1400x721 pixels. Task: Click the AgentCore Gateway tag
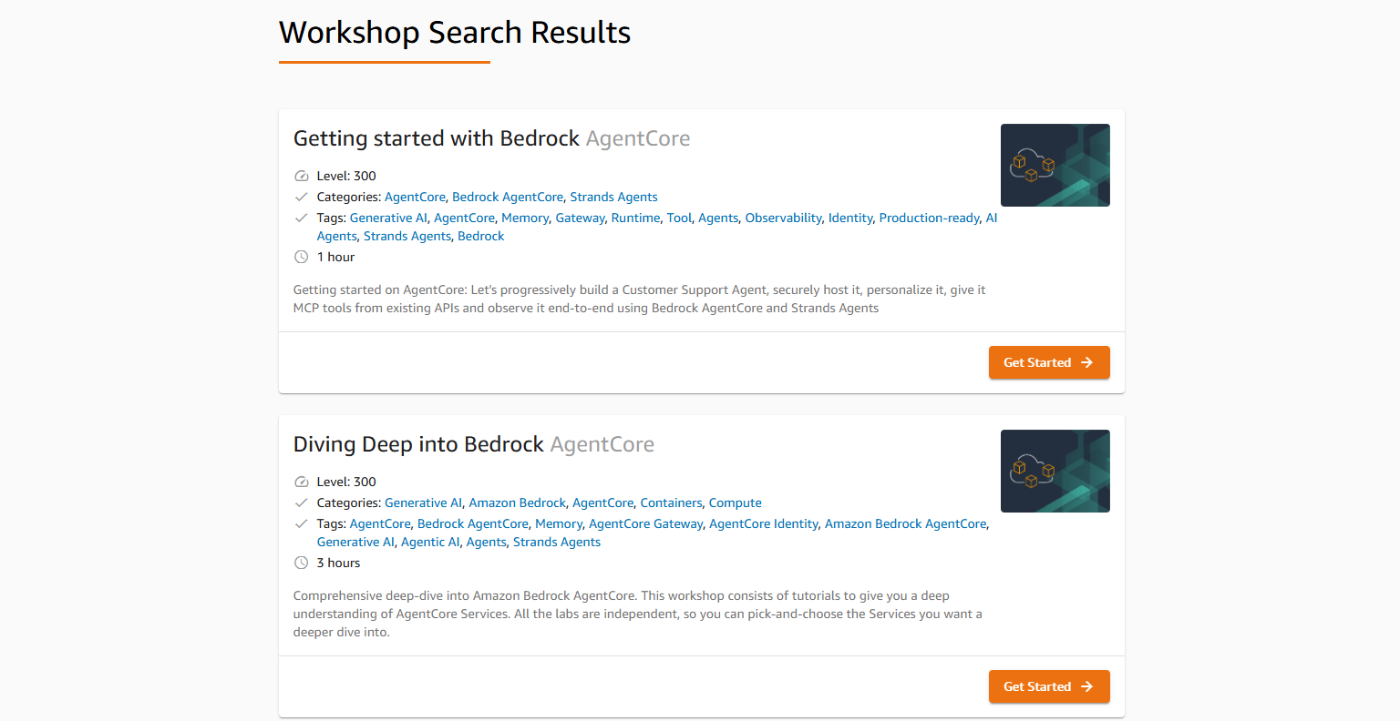pos(646,524)
